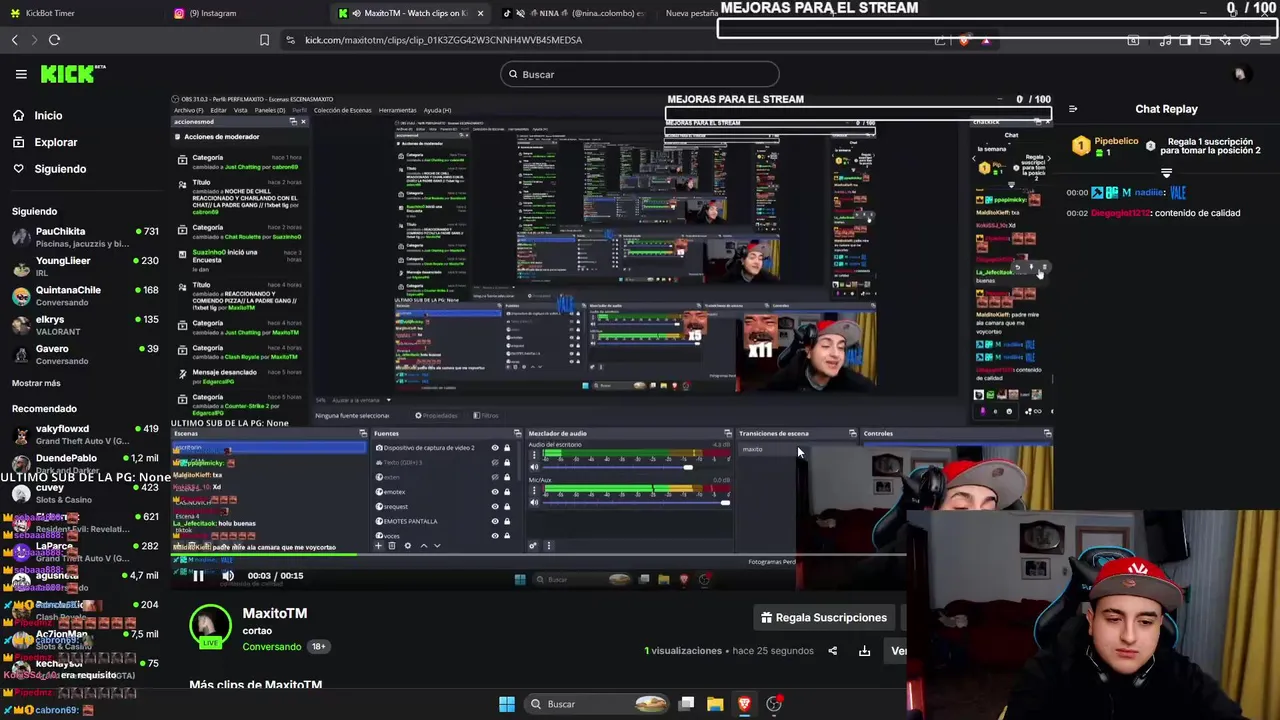Open Vista menu in OBS
The image size is (1280, 720).
click(240, 110)
